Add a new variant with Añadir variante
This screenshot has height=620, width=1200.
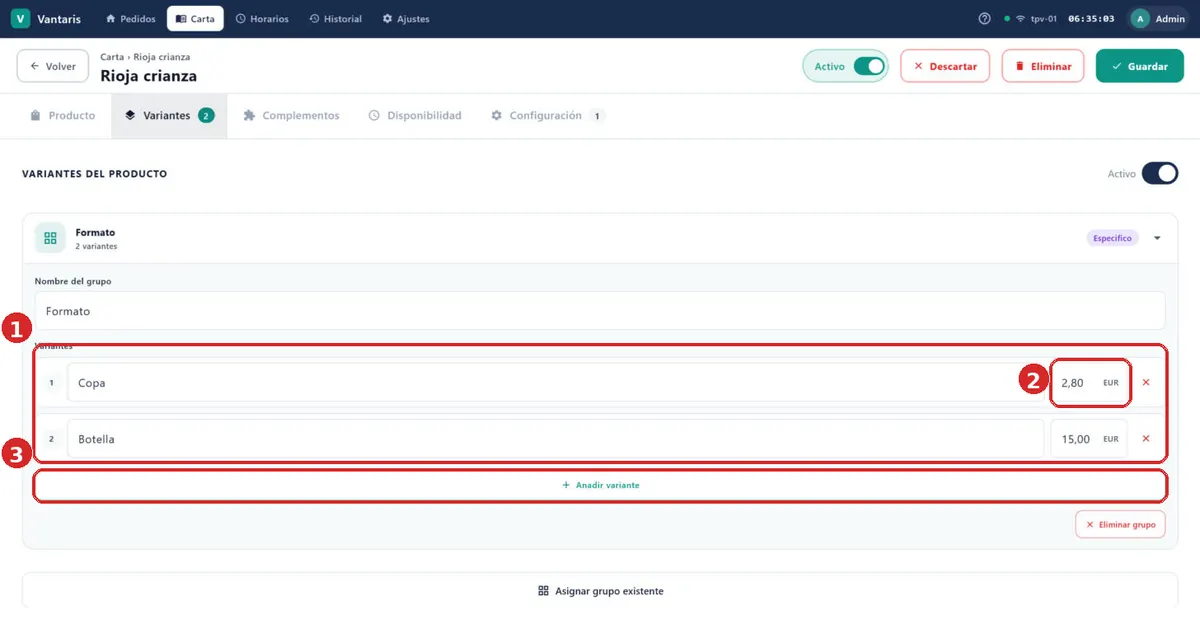(600, 485)
